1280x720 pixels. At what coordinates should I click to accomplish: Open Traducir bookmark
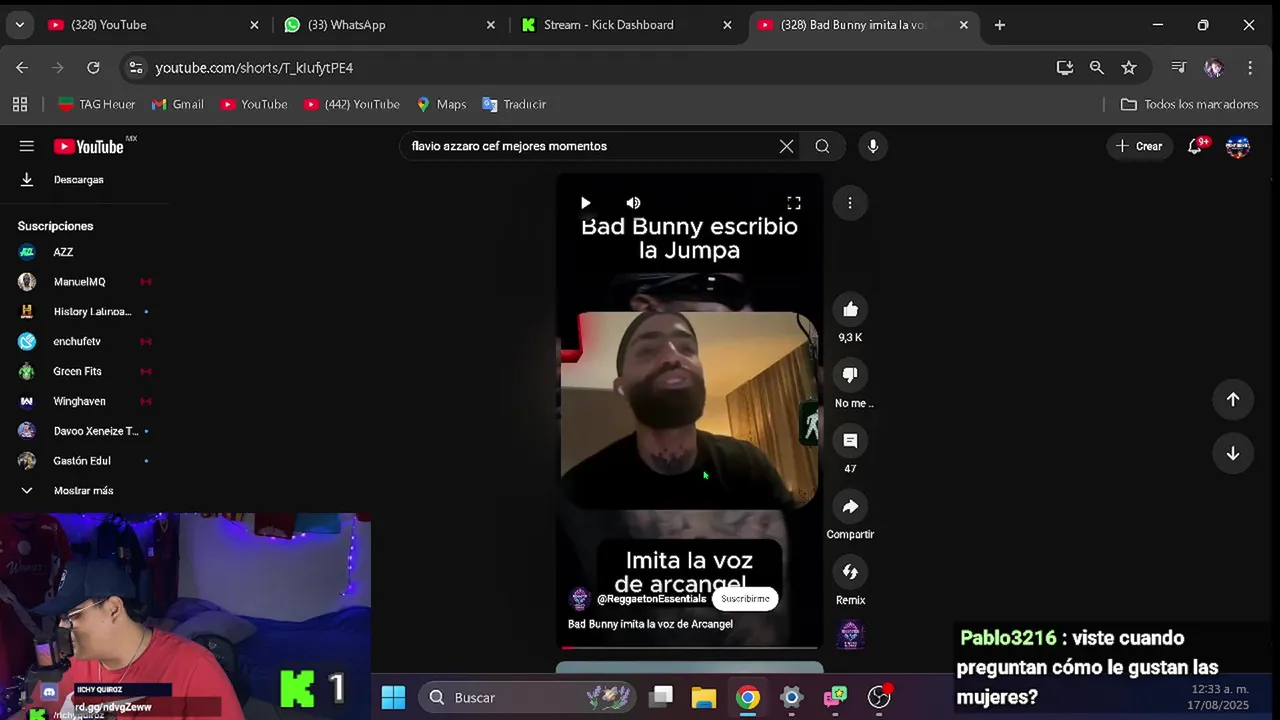514,104
